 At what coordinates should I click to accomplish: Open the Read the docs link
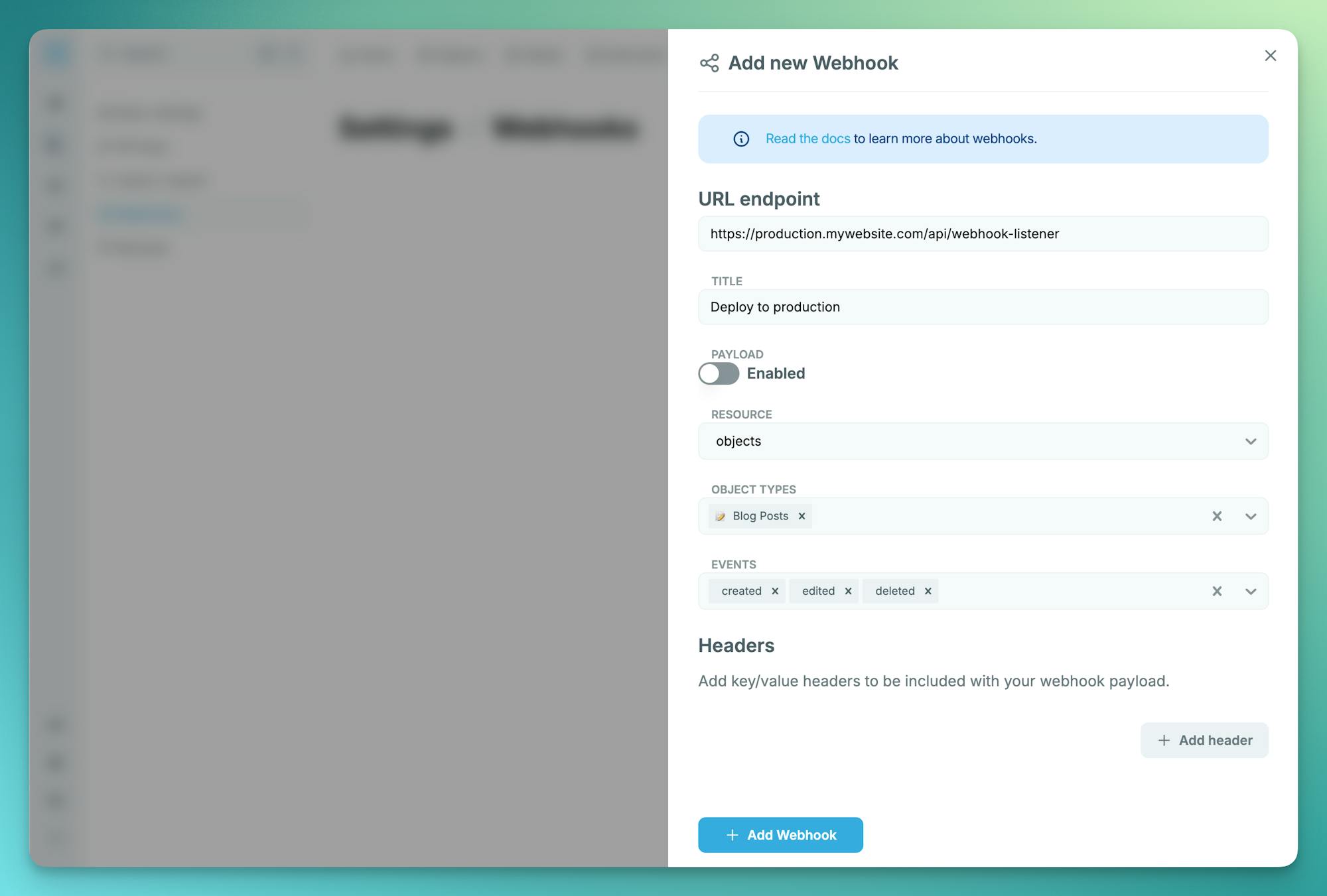(x=807, y=139)
